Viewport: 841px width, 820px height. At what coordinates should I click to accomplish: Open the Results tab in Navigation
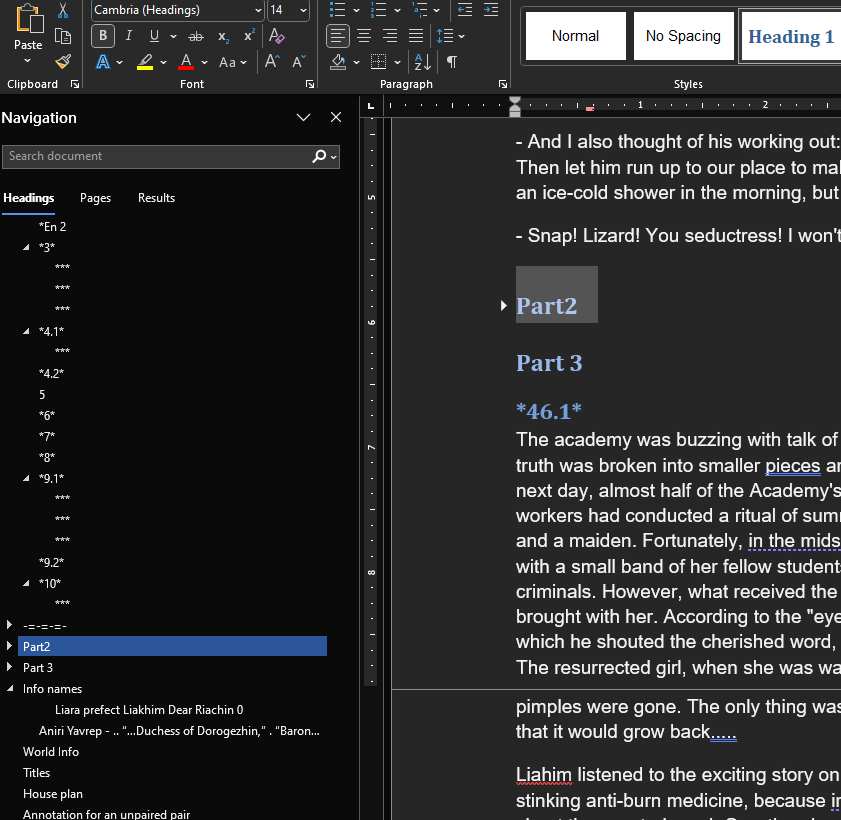pos(156,198)
